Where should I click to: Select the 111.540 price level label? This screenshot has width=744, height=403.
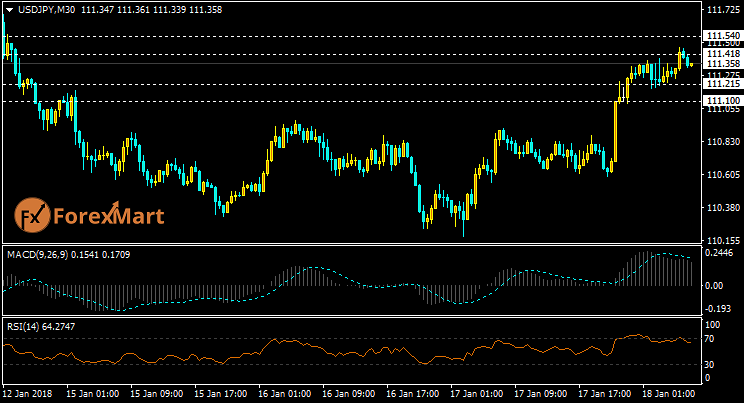[x=723, y=35]
